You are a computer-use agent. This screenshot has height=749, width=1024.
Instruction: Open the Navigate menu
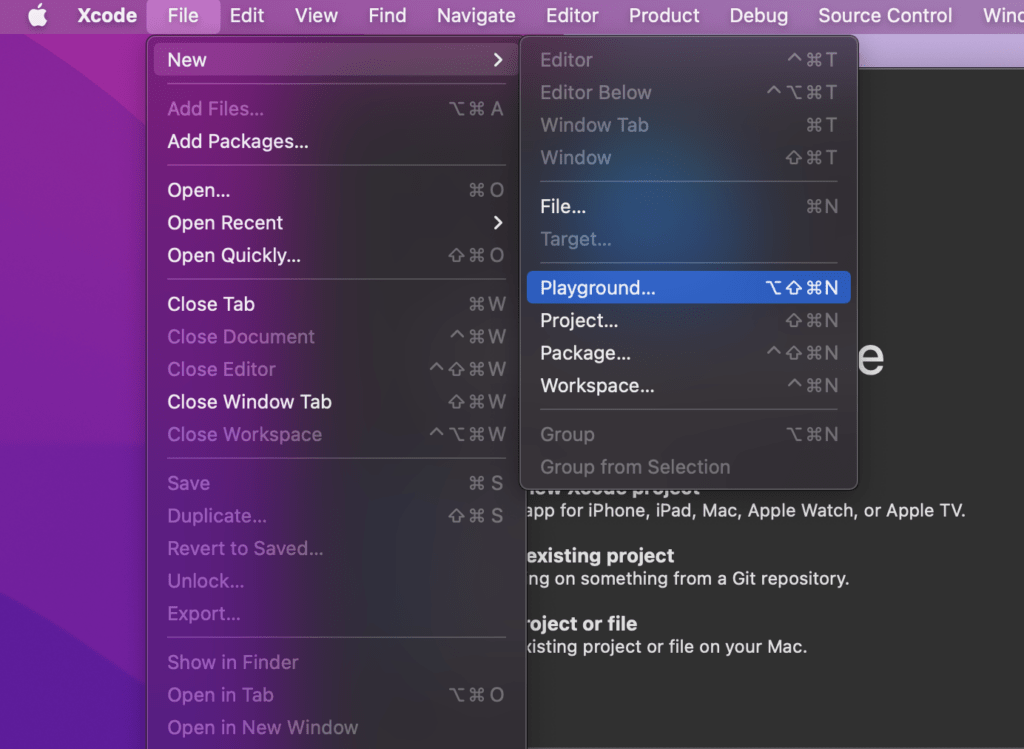click(476, 16)
